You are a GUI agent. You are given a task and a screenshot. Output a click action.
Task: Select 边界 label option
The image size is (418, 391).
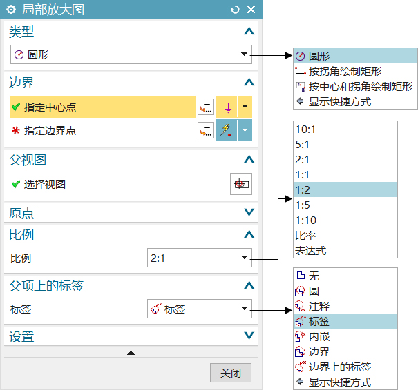[345, 352]
